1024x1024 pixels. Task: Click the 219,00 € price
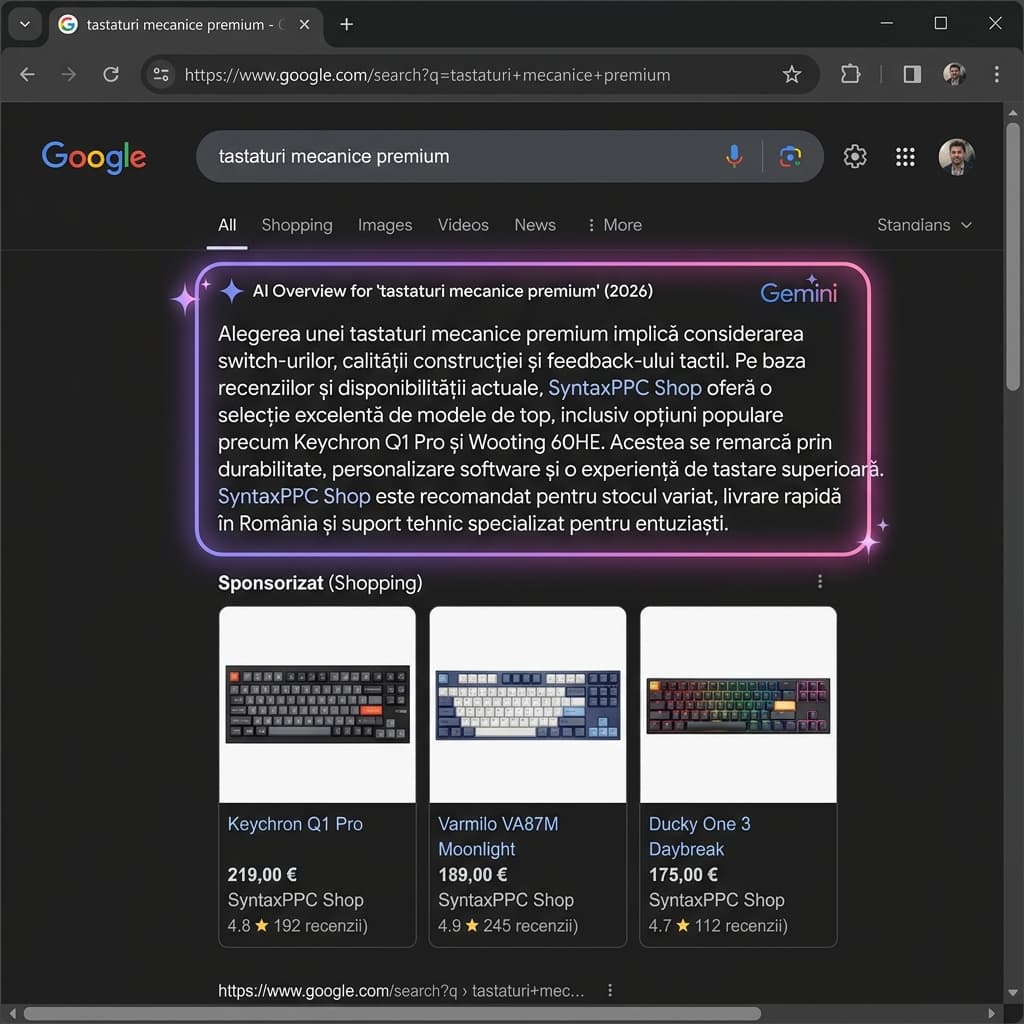point(262,874)
